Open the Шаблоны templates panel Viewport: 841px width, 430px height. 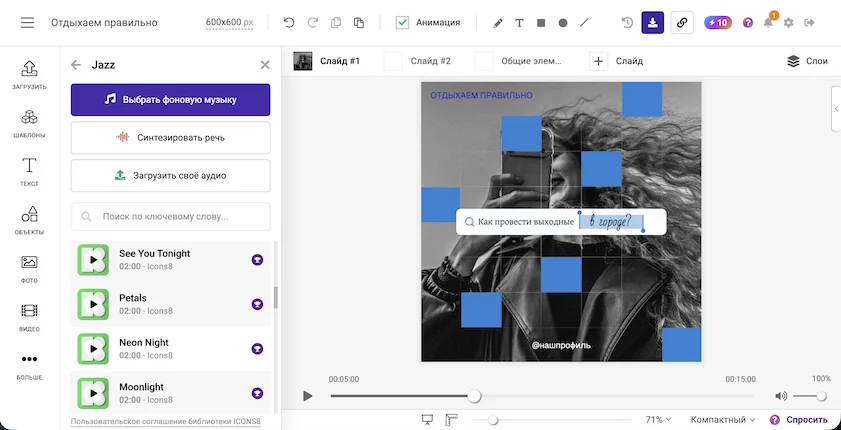[x=29, y=124]
